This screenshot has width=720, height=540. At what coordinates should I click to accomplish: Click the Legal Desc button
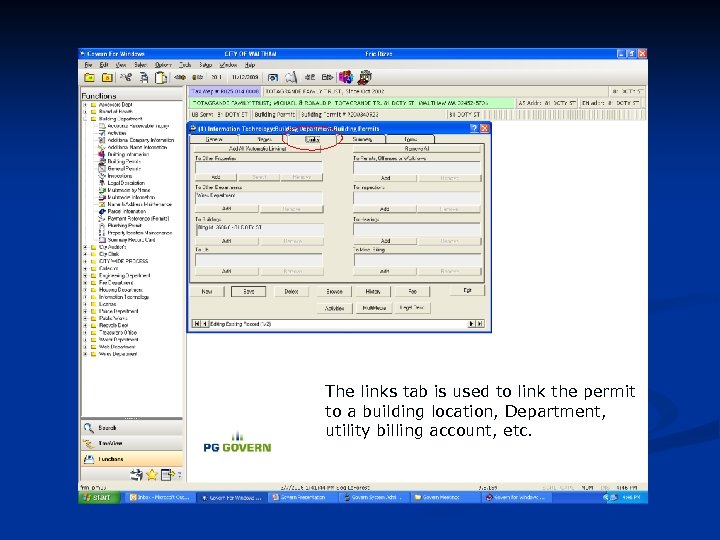point(412,308)
